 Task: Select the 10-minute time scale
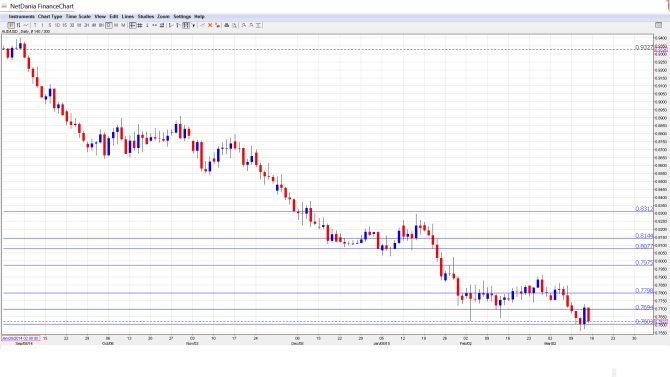(x=57, y=25)
